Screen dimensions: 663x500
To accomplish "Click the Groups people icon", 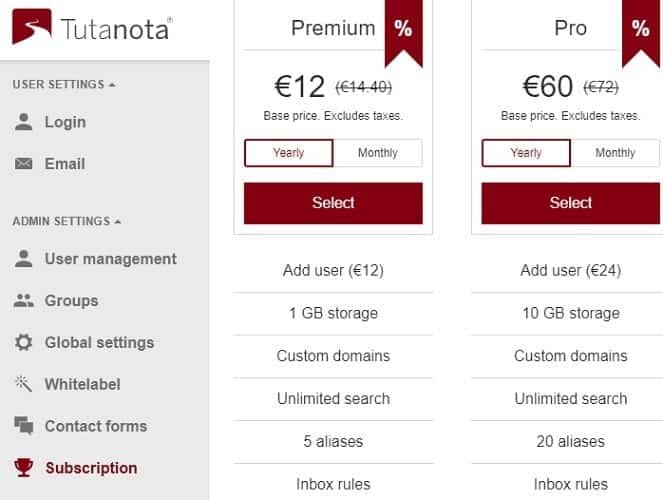I will (24, 301).
